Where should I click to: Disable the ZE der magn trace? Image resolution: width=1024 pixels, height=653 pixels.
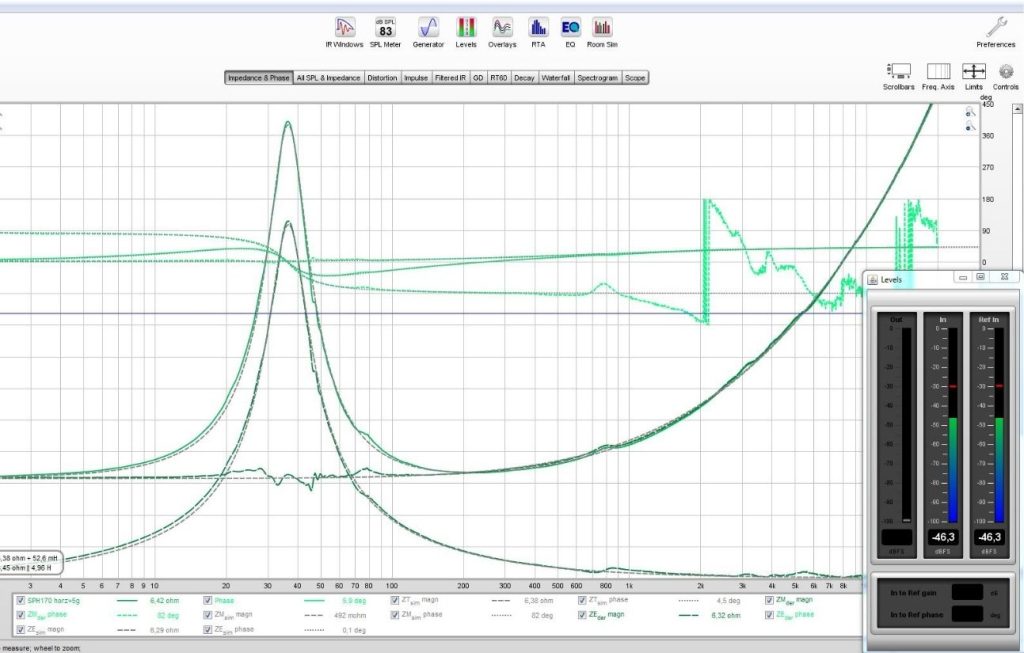pyautogui.click(x=583, y=616)
